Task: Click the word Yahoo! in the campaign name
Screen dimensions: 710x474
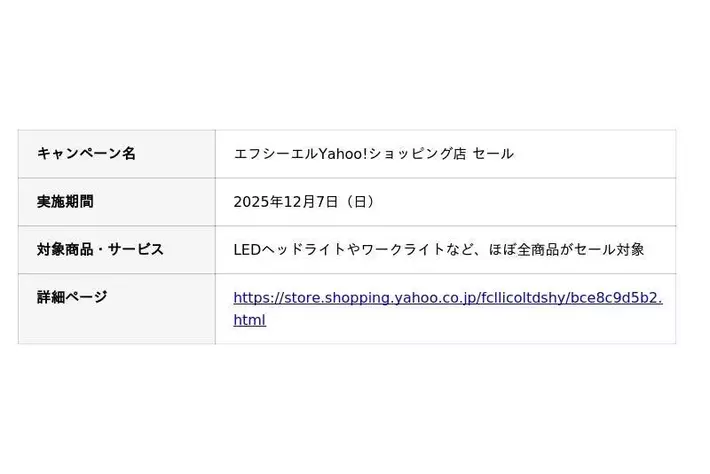Action: coord(343,153)
